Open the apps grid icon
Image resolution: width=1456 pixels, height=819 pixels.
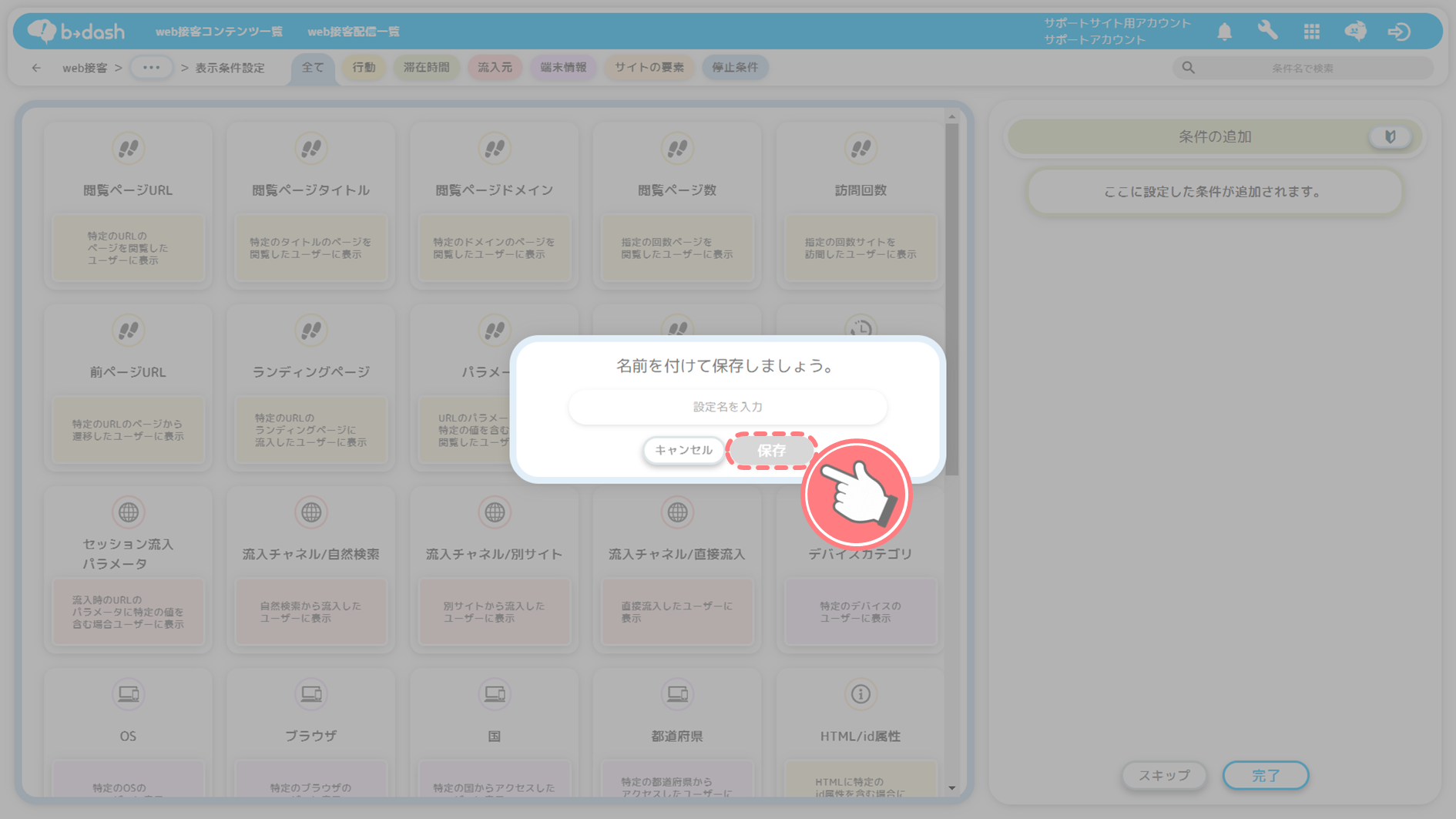point(1311,32)
